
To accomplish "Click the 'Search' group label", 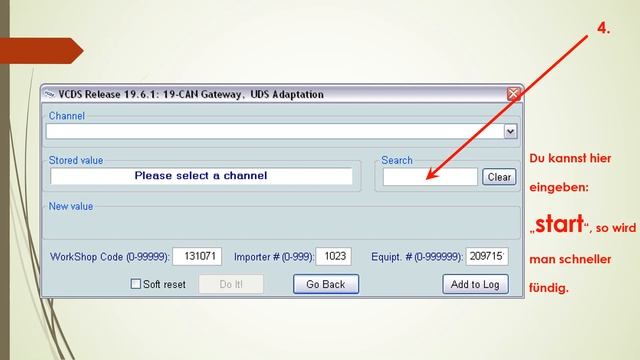I will 397,160.
